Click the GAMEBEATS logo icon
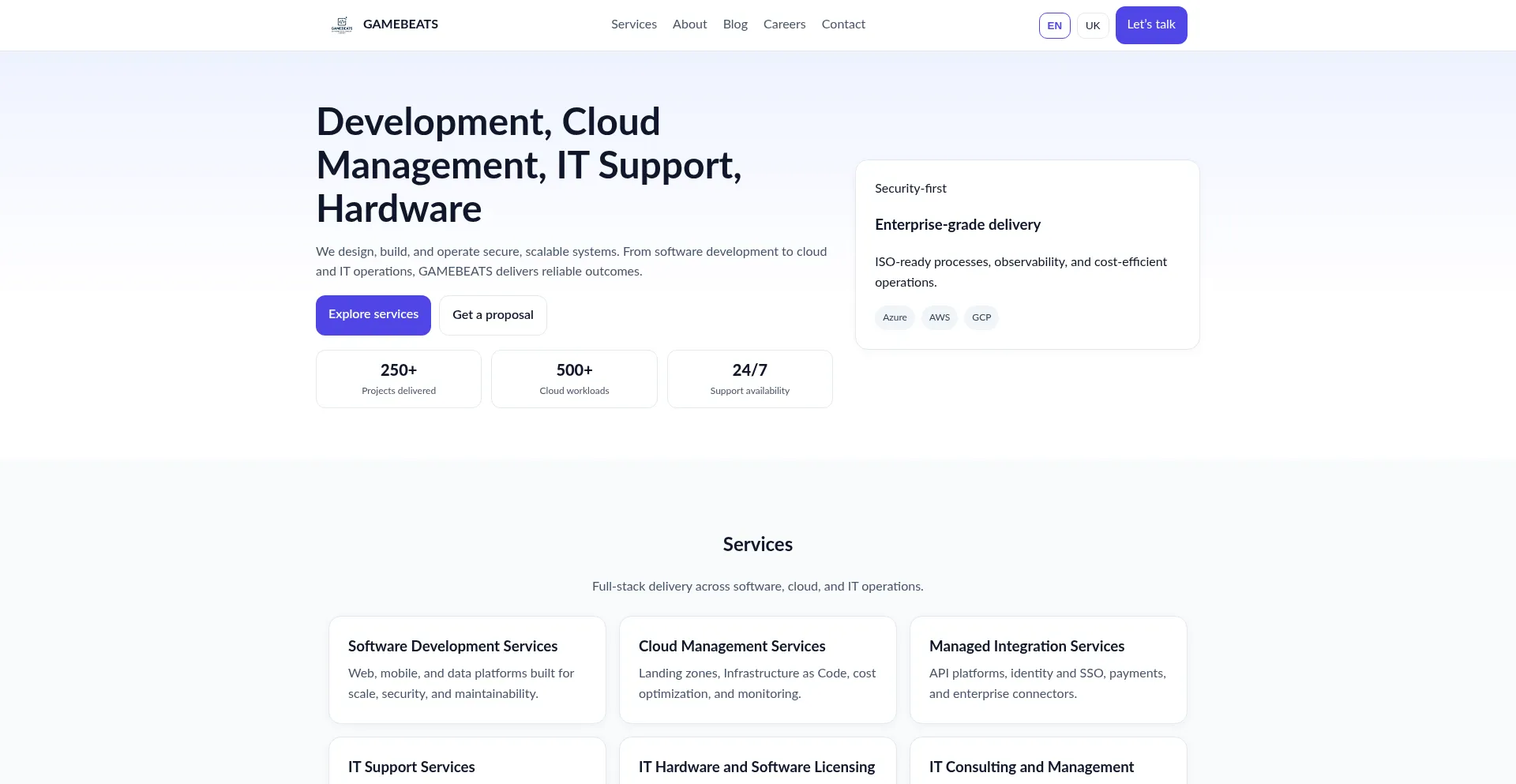 tap(342, 24)
